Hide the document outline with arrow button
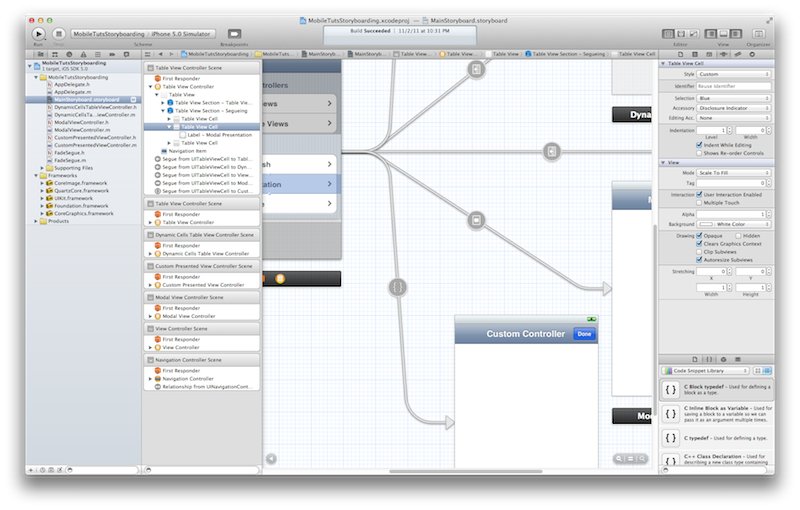Viewport: 800px width, 510px height. (x=271, y=458)
